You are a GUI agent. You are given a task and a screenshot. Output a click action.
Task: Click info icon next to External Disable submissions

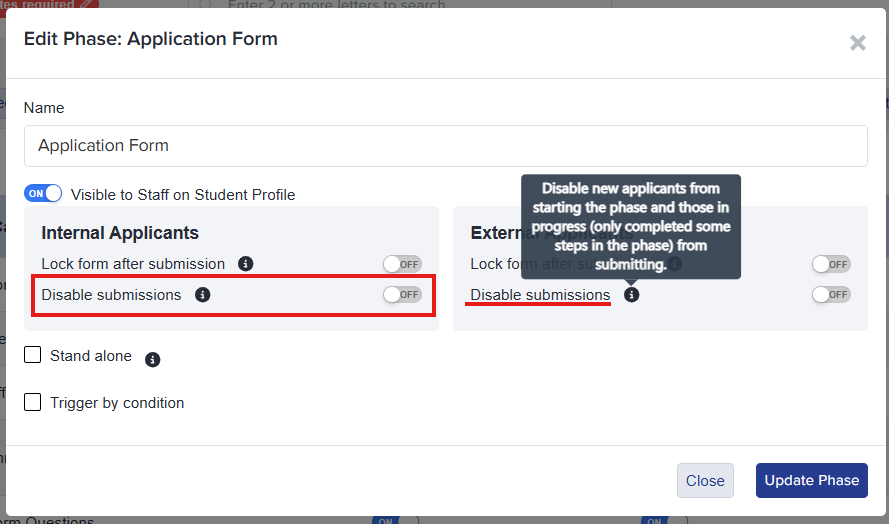point(631,295)
